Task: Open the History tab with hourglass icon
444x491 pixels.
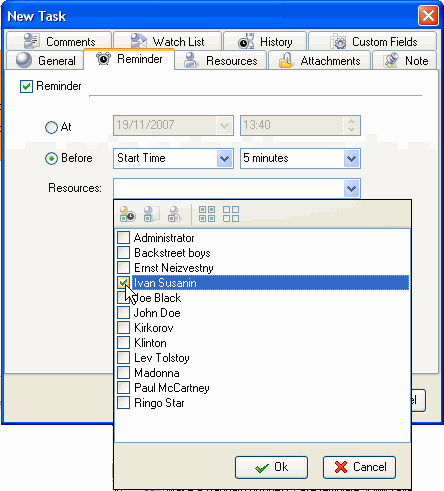Action: [x=265, y=42]
